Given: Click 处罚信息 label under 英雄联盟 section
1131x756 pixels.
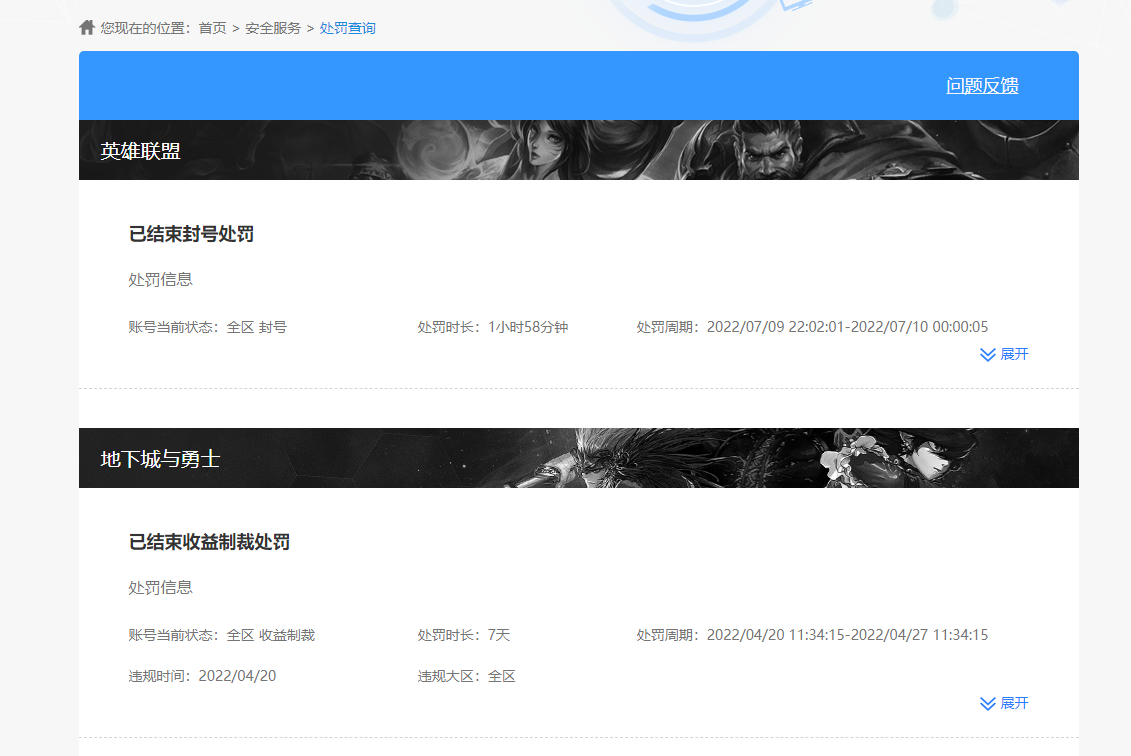Looking at the screenshot, I should [x=160, y=279].
